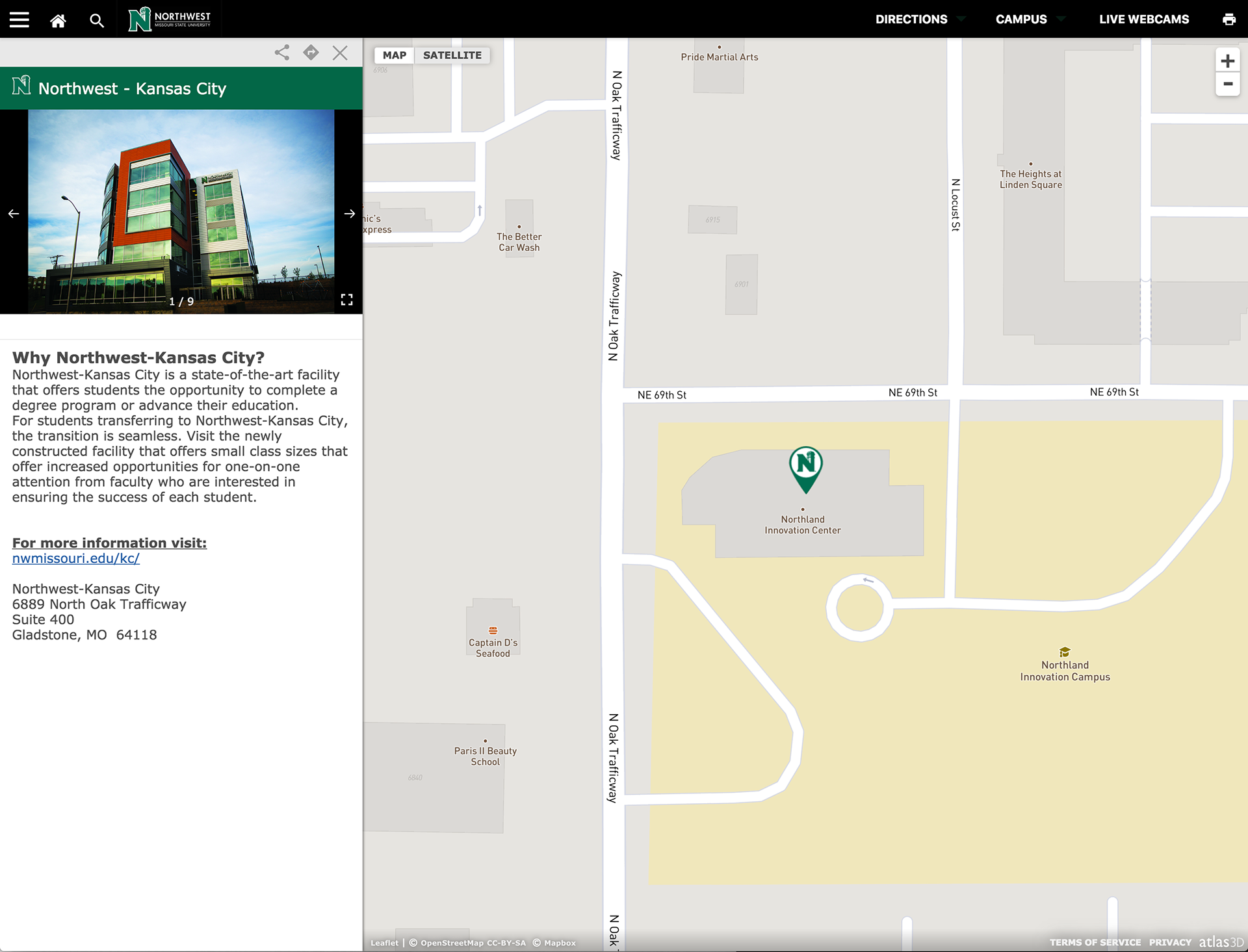
Task: Open the nwmissouri.edu/kc/ link
Action: [76, 558]
